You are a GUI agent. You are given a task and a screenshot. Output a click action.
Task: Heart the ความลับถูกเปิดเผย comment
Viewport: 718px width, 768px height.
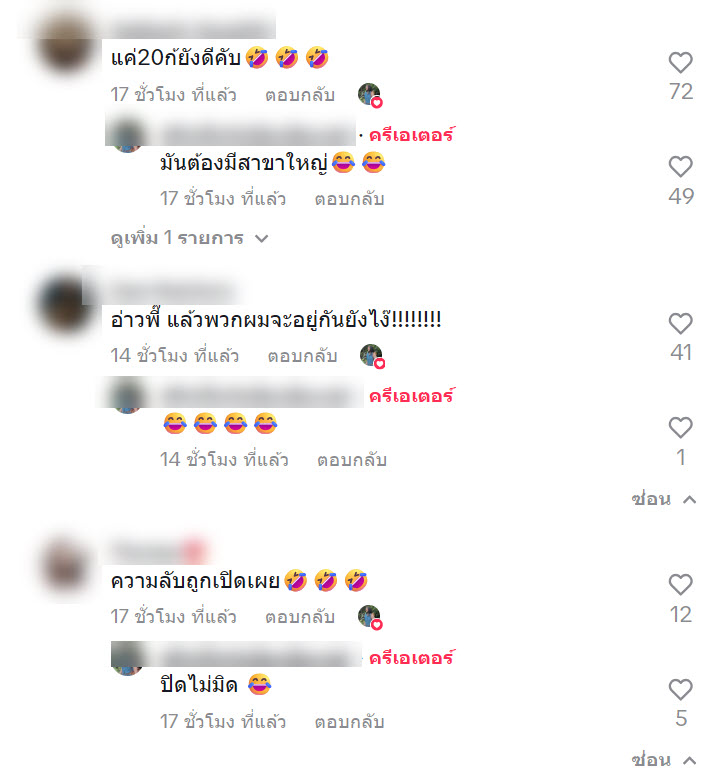click(x=680, y=585)
